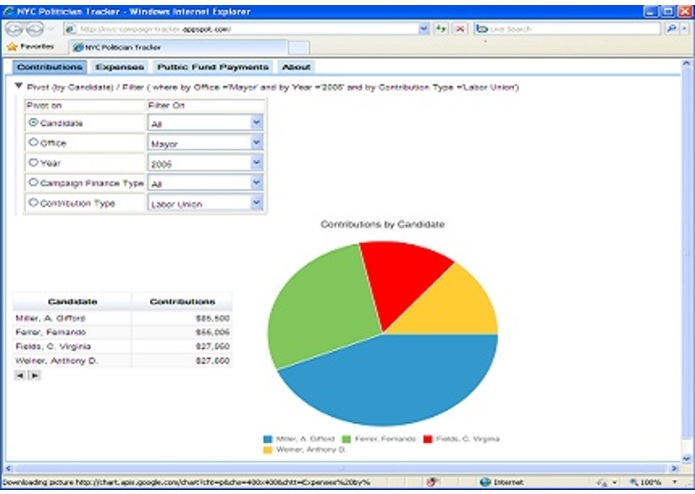Select the NYC Politician Tracker browser tab
Image resolution: width=695 pixels, height=494 pixels.
click(178, 47)
